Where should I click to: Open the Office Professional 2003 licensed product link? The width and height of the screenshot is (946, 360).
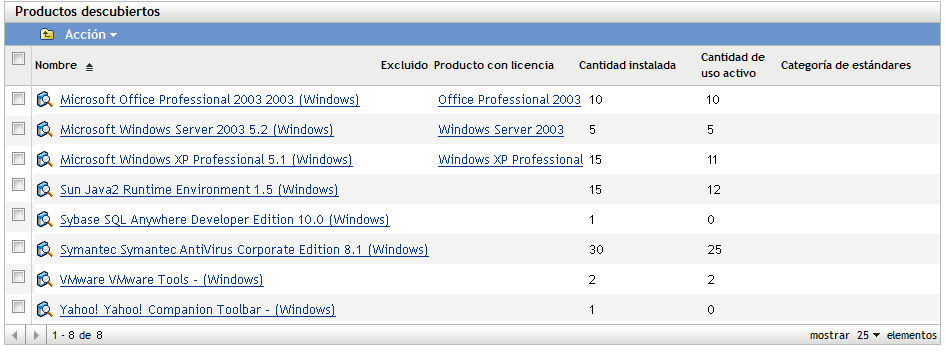coord(509,100)
